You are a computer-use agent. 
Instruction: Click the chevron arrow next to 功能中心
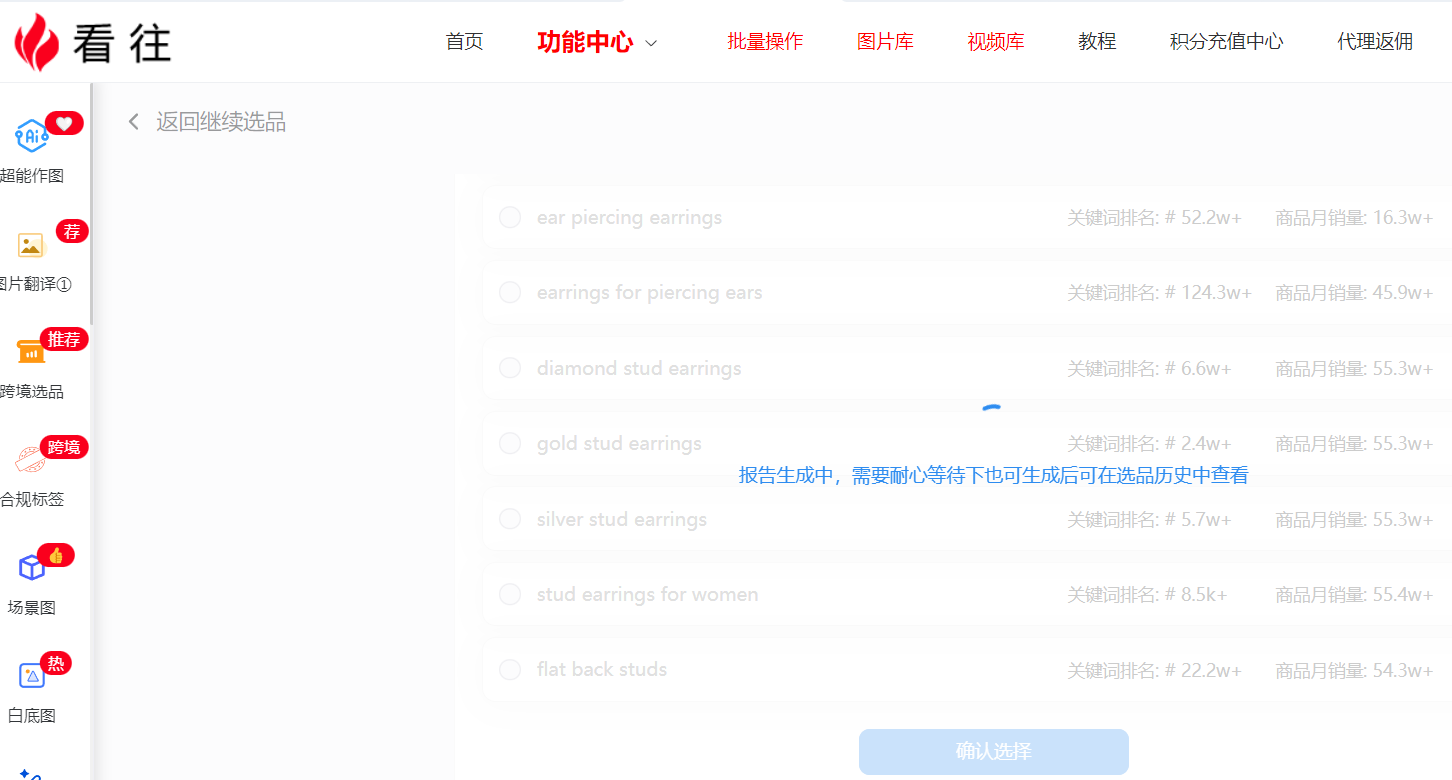[x=651, y=43]
